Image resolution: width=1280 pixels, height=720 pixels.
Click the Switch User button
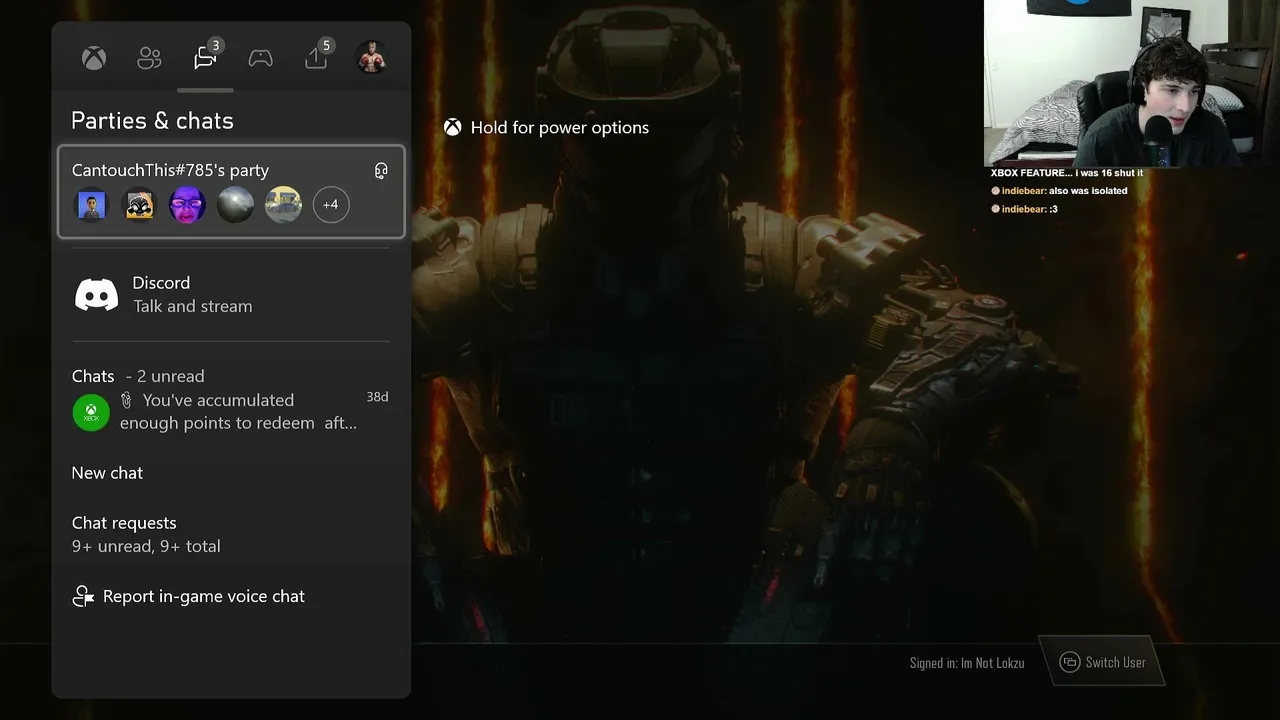1103,662
